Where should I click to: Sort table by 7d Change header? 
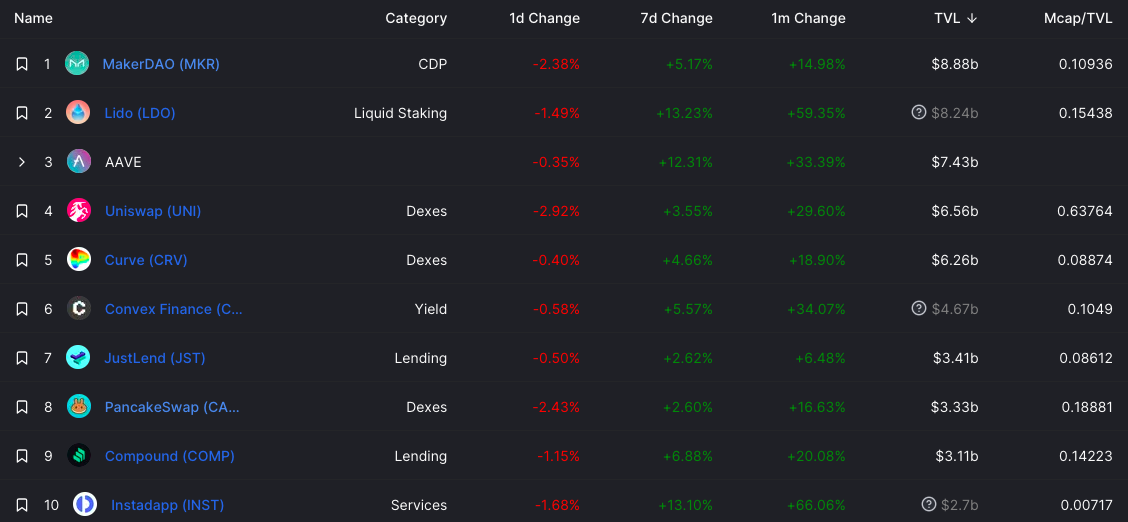click(x=676, y=19)
